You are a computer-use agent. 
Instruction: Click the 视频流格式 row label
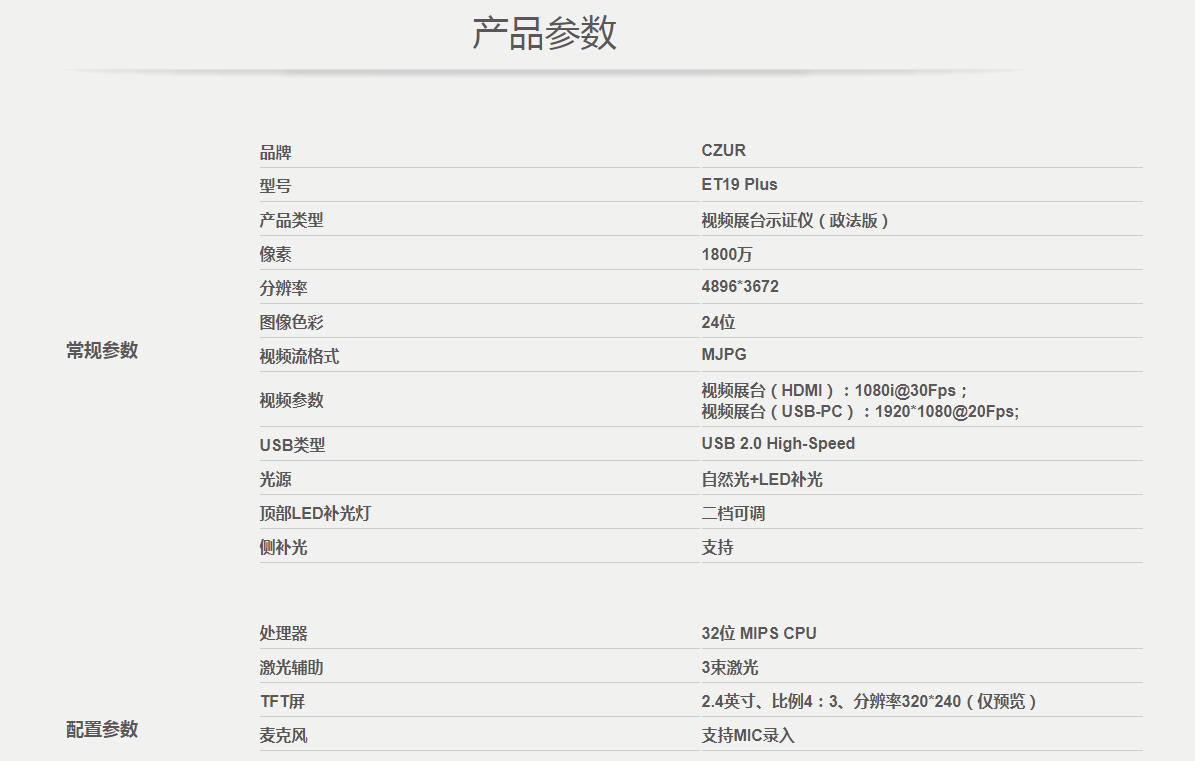[300, 357]
